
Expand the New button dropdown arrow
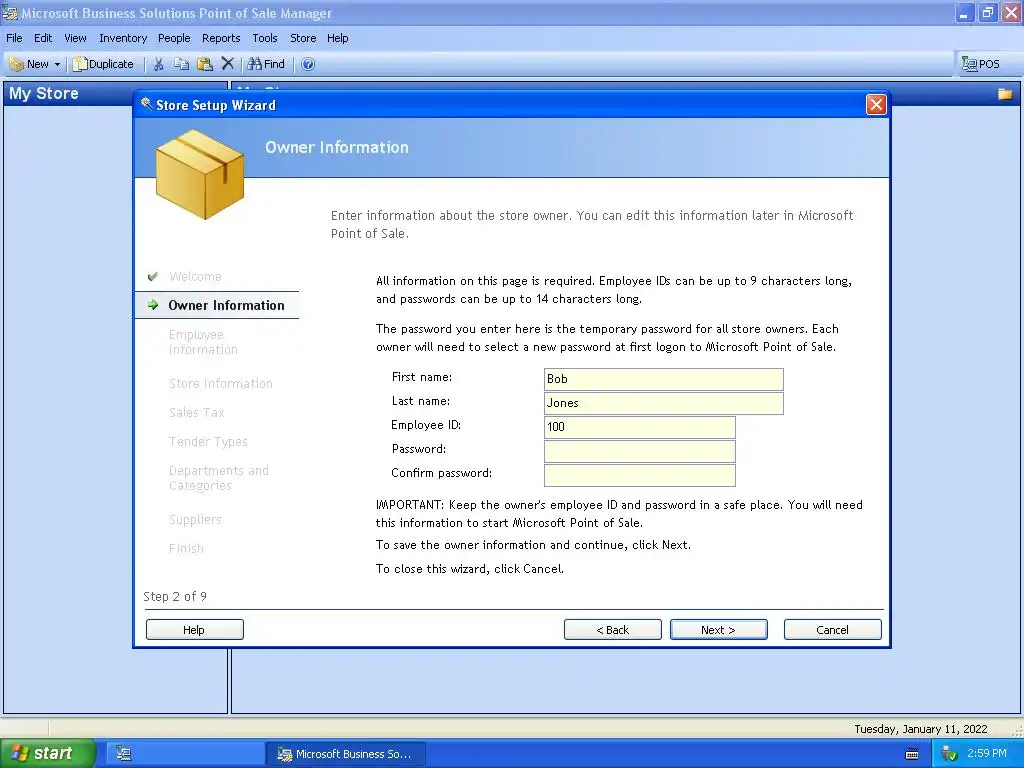(x=57, y=64)
